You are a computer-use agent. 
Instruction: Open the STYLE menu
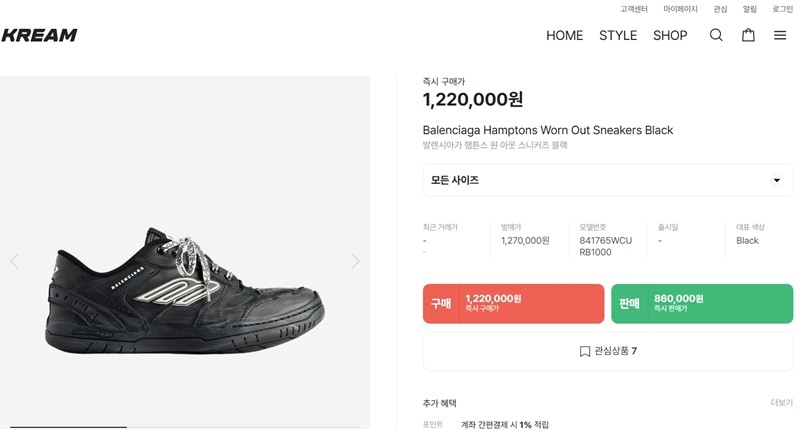(x=618, y=35)
